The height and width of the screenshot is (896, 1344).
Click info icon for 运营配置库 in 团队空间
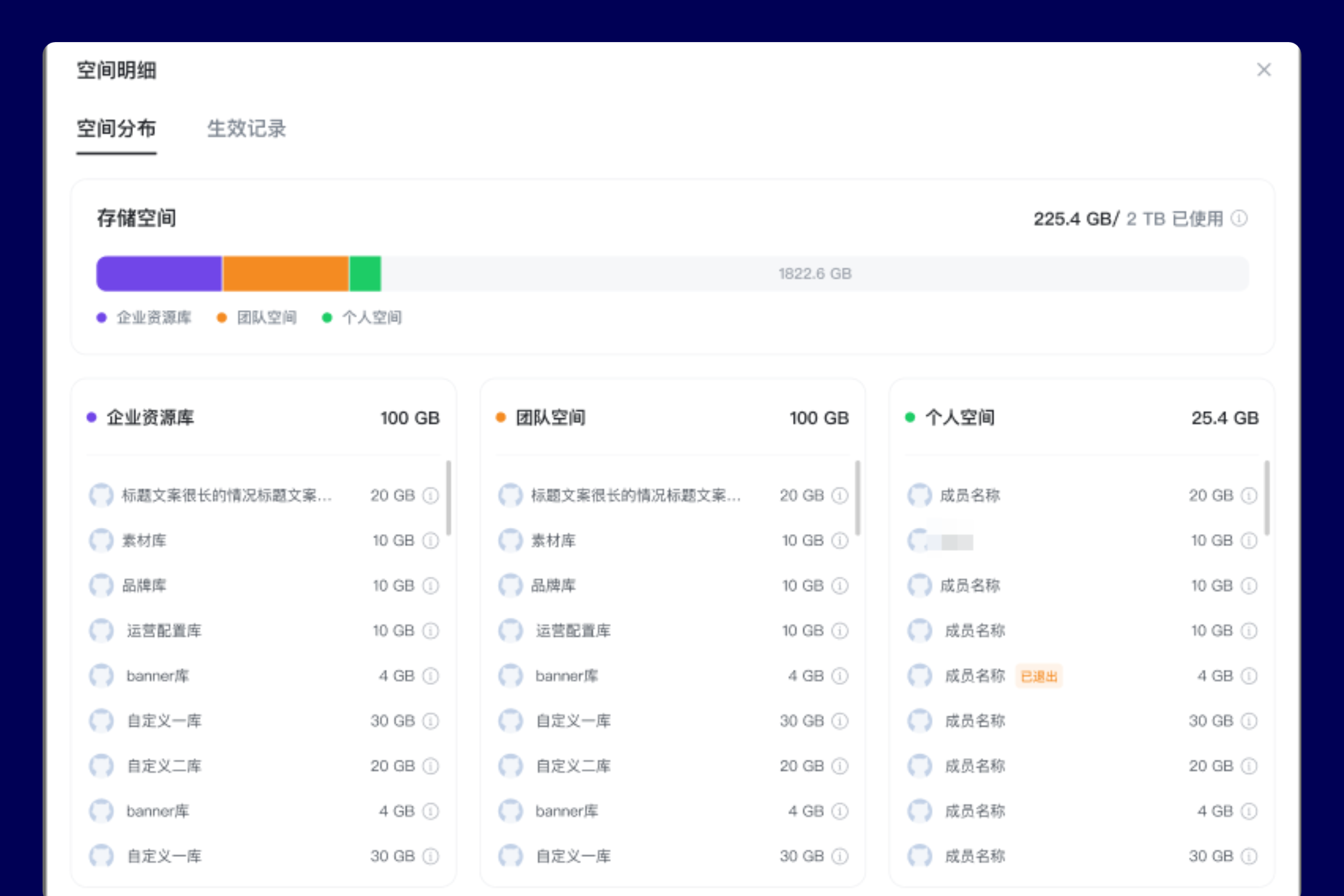(x=840, y=631)
